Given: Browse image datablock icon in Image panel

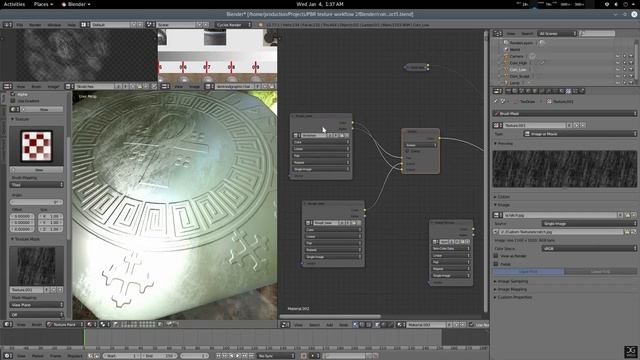Looking at the screenshot, I should click(x=498, y=215).
